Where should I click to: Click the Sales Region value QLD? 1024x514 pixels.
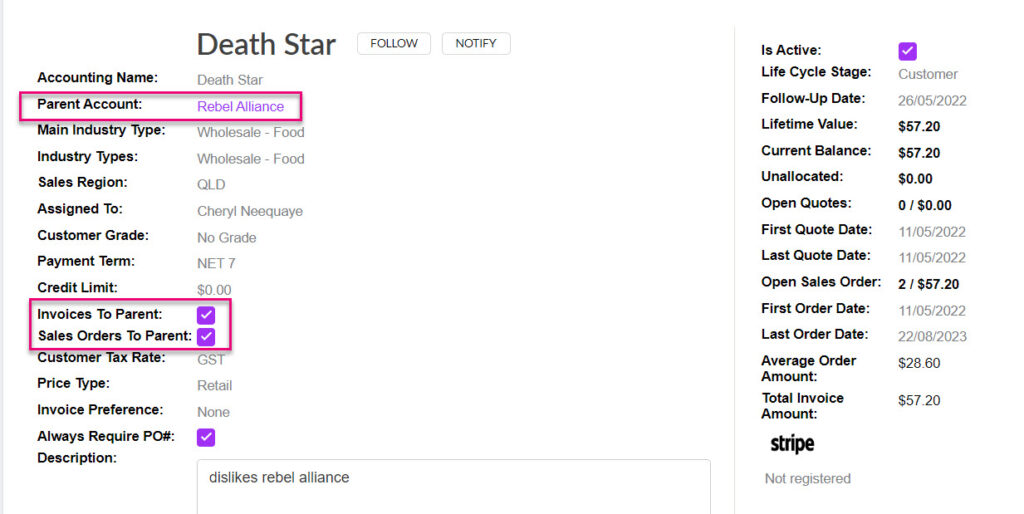[211, 185]
